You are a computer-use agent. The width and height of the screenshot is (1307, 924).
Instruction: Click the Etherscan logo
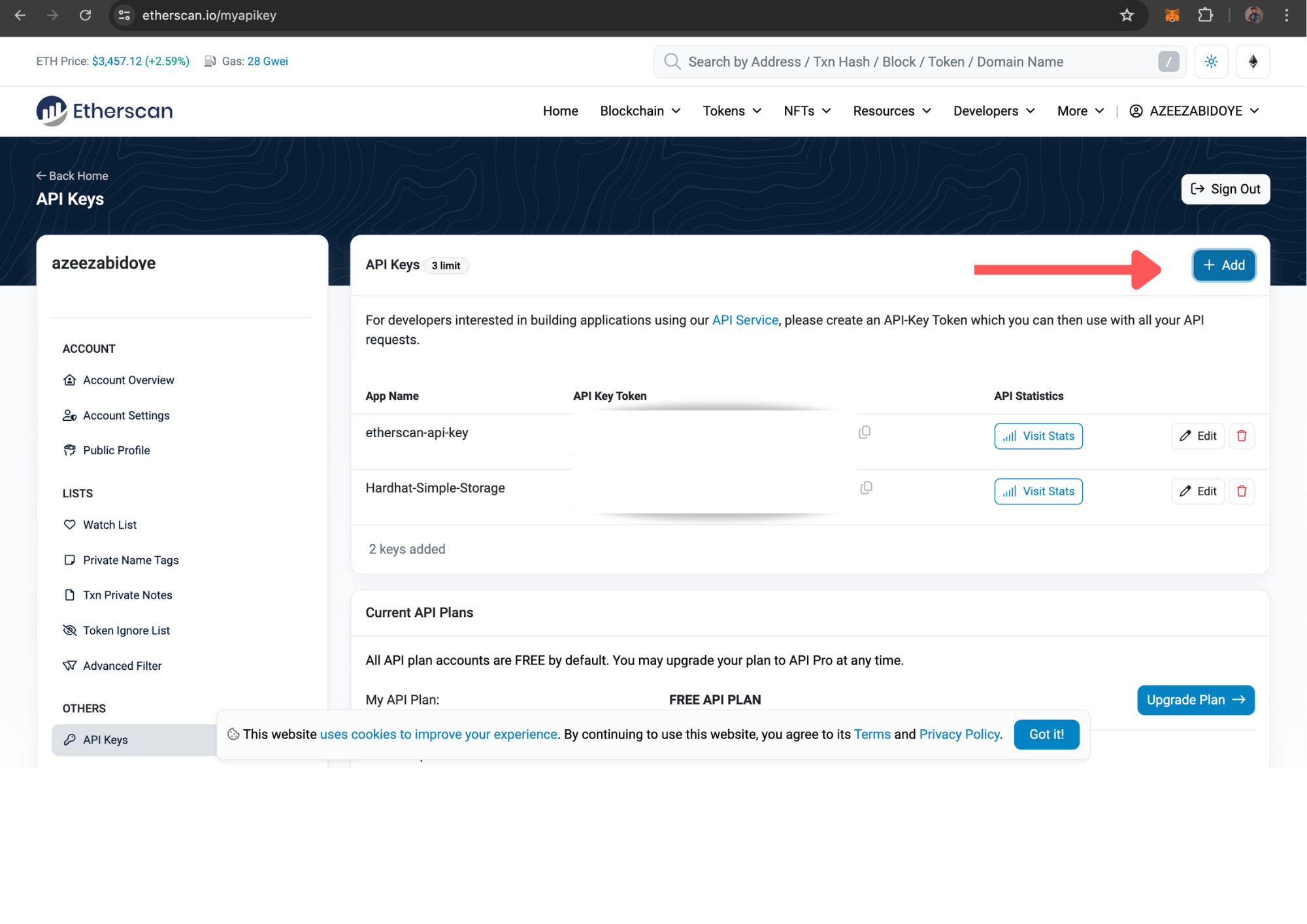[104, 110]
